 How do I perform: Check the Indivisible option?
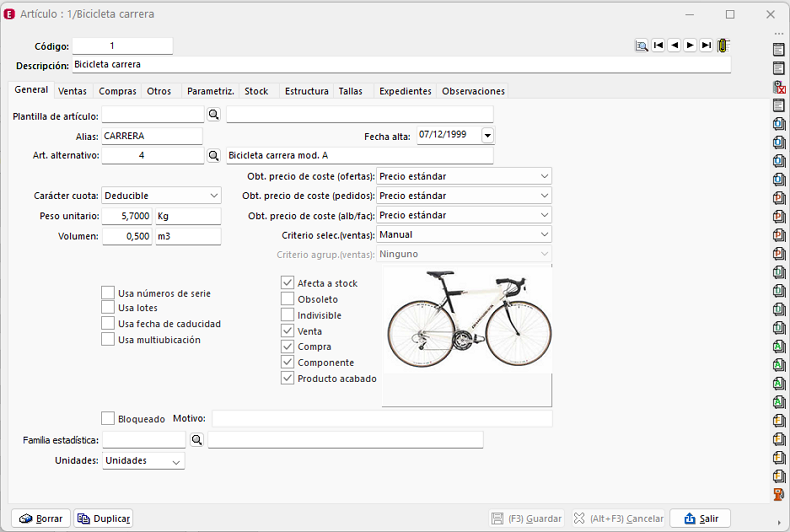tap(287, 315)
